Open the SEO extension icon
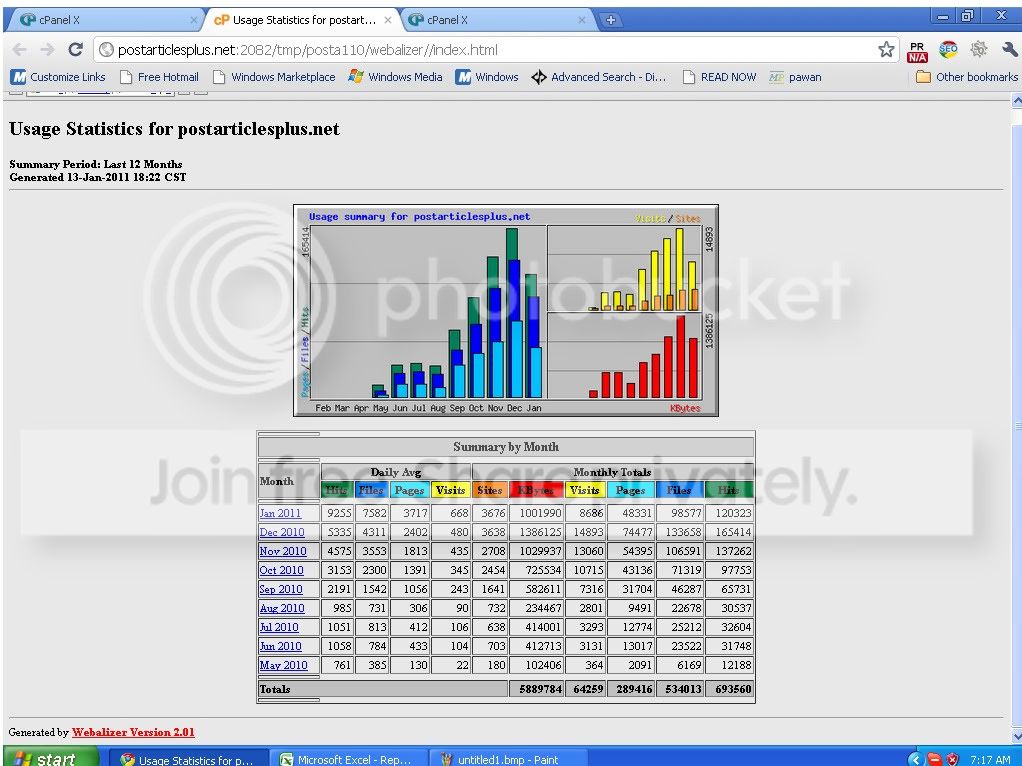The width and height of the screenshot is (1022, 766). [x=948, y=50]
